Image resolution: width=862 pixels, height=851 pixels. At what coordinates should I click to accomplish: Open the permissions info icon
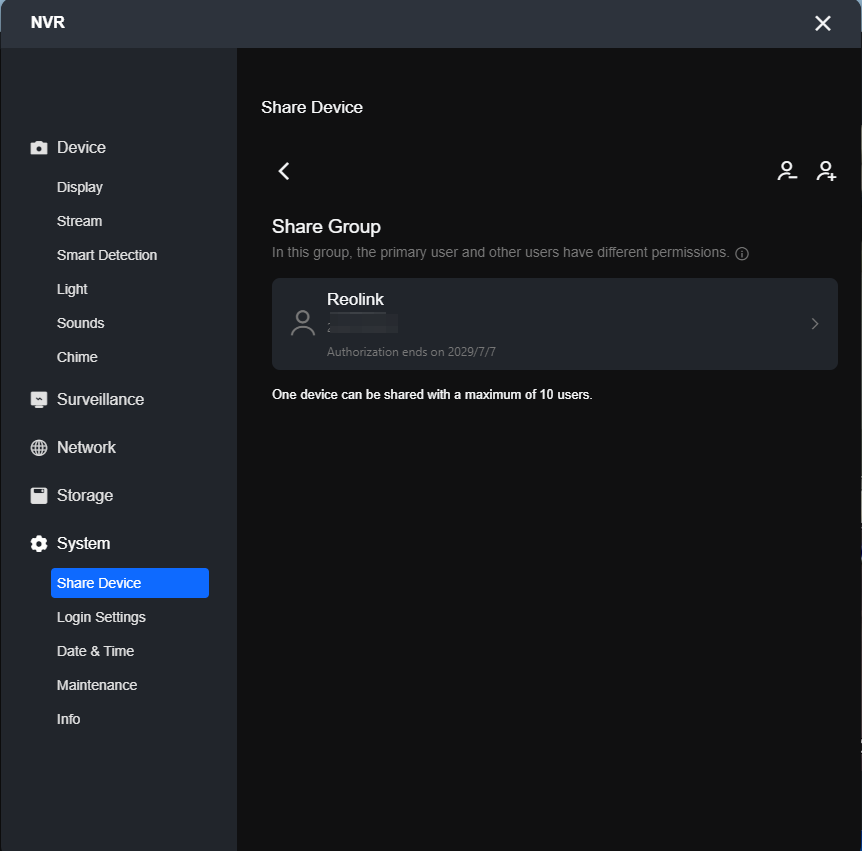[742, 253]
